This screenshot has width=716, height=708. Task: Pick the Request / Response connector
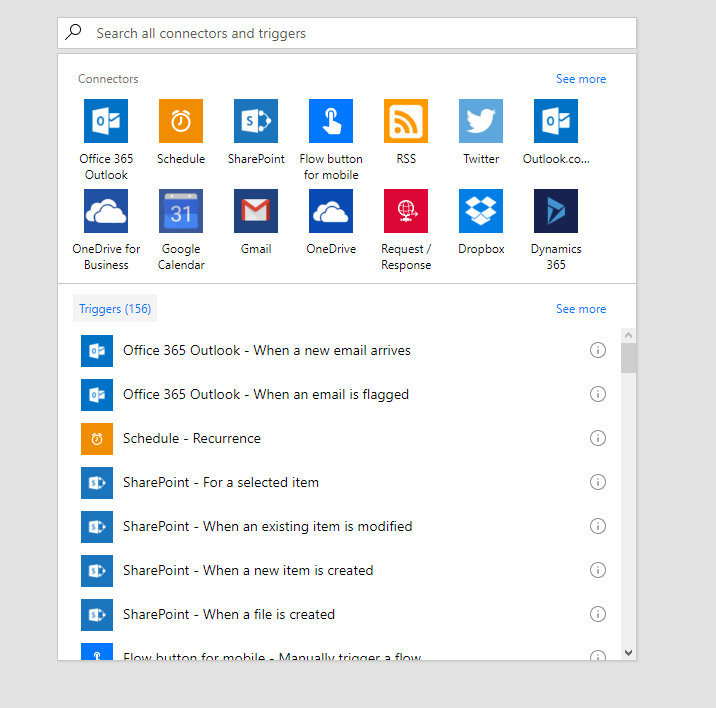coord(406,211)
